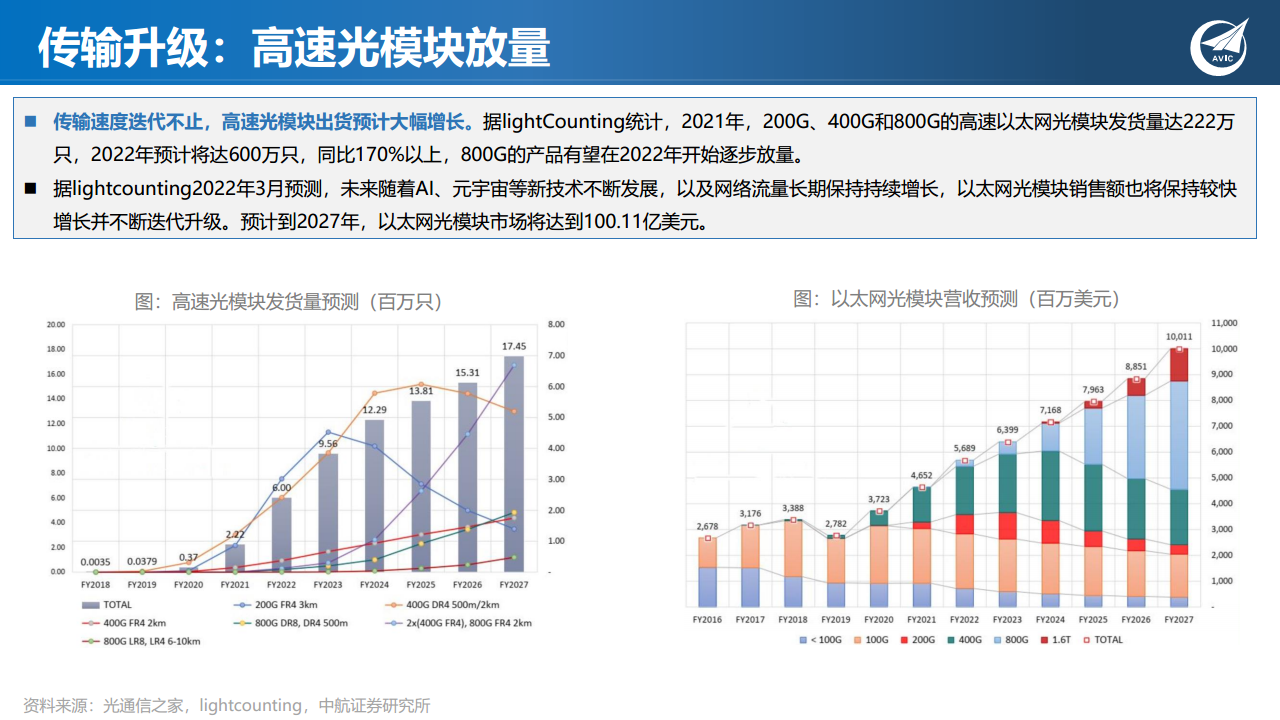Click chart title 图：高速光模块发货量预测（百万只）
This screenshot has height=720, width=1280.
(289, 301)
